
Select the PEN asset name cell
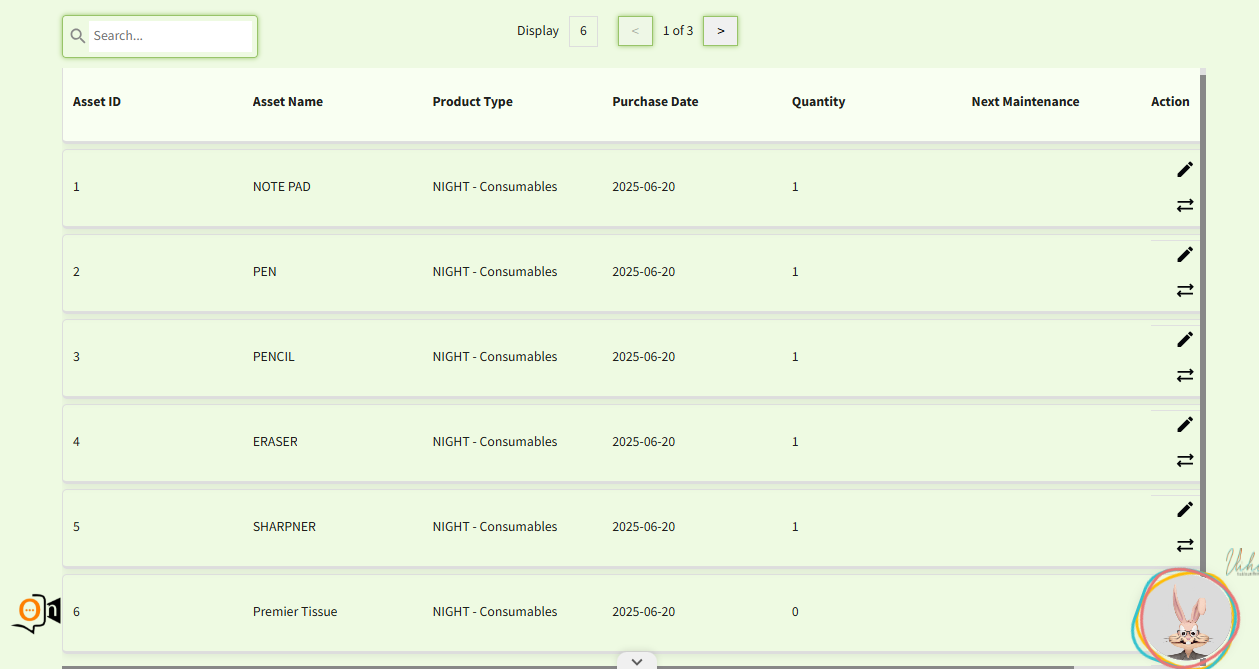[265, 272]
